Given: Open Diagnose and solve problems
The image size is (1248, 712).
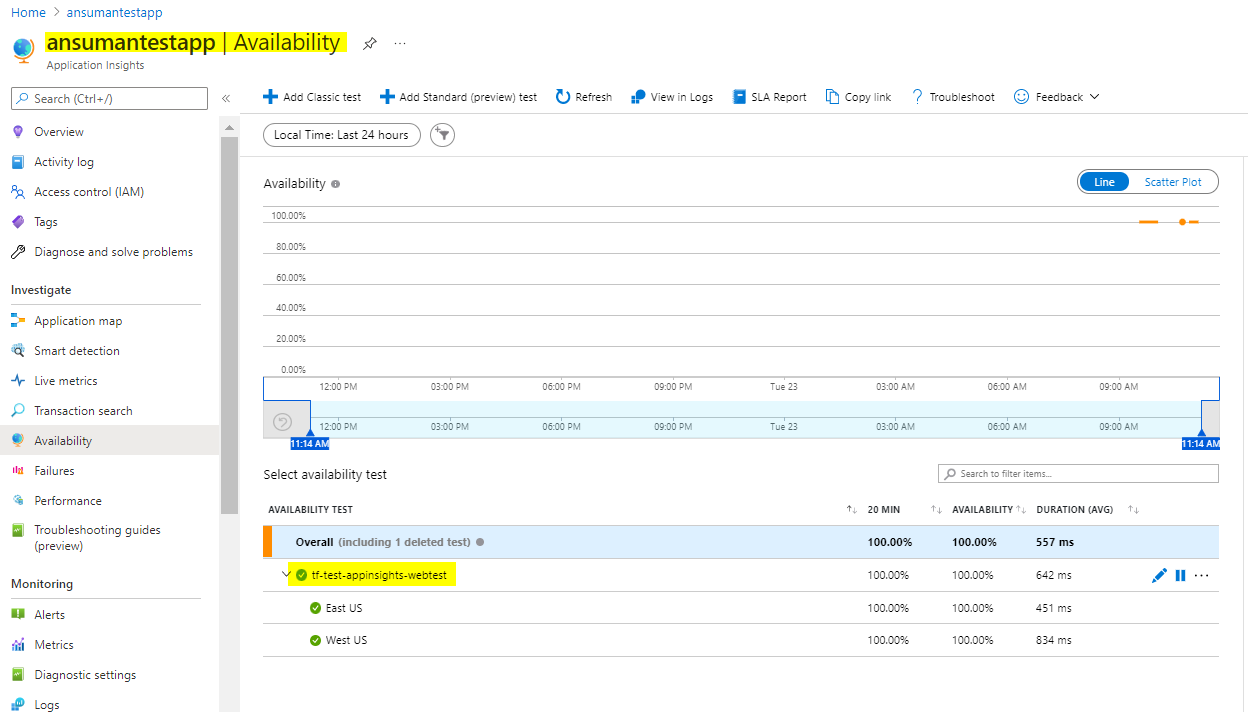Looking at the screenshot, I should click(x=113, y=252).
